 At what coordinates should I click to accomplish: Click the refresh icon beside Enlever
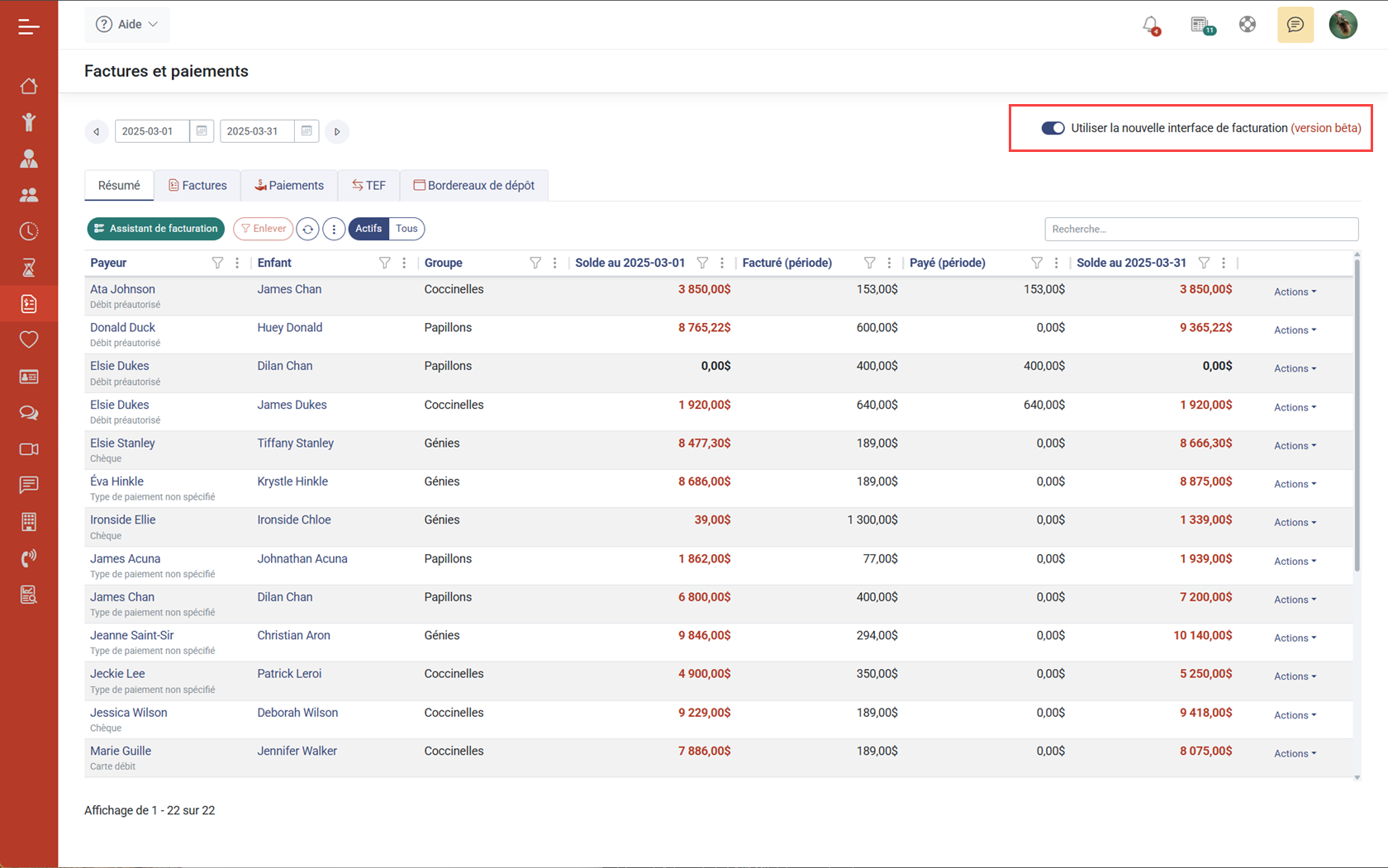tap(307, 230)
